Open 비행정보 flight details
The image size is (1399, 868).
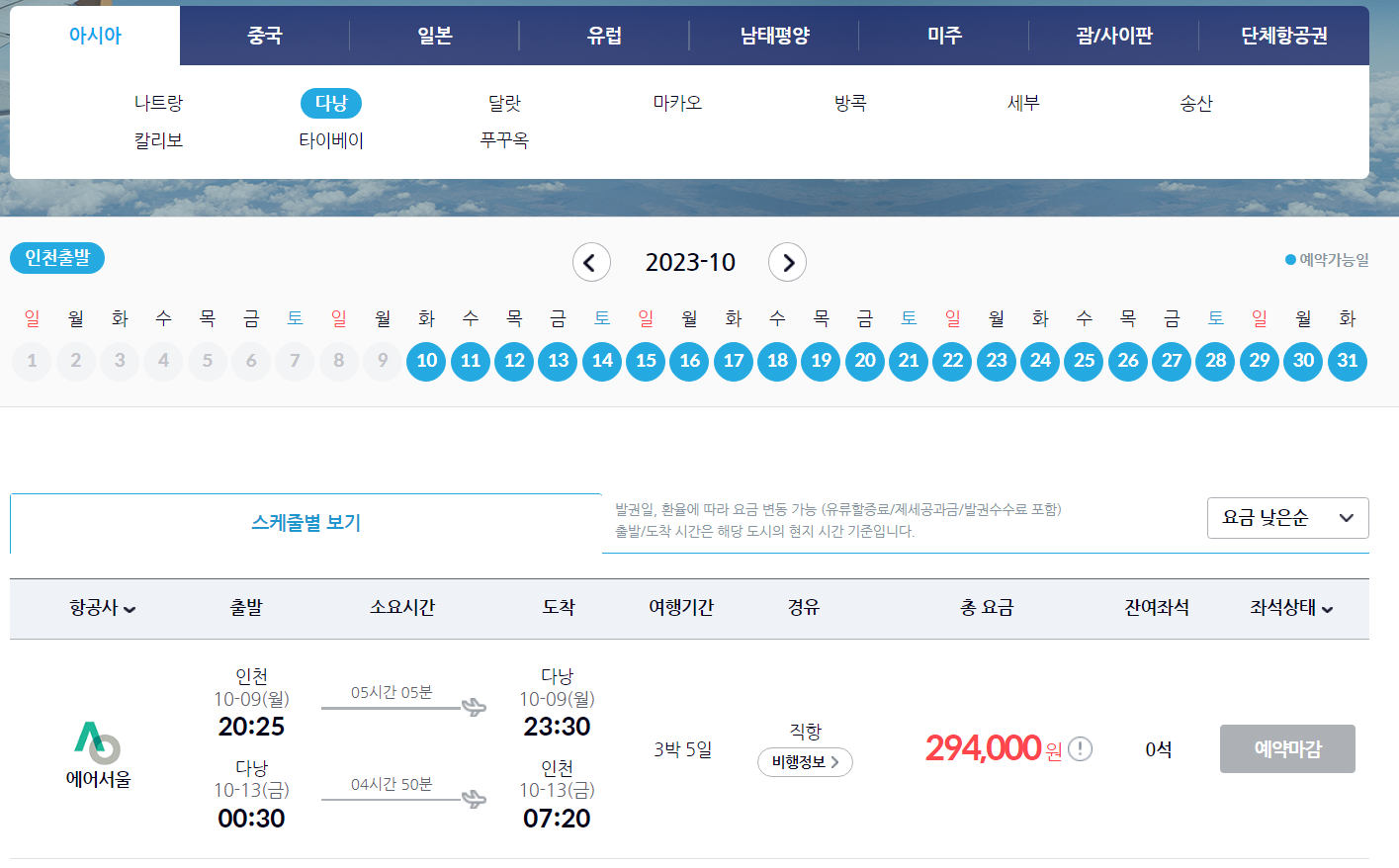pos(804,762)
